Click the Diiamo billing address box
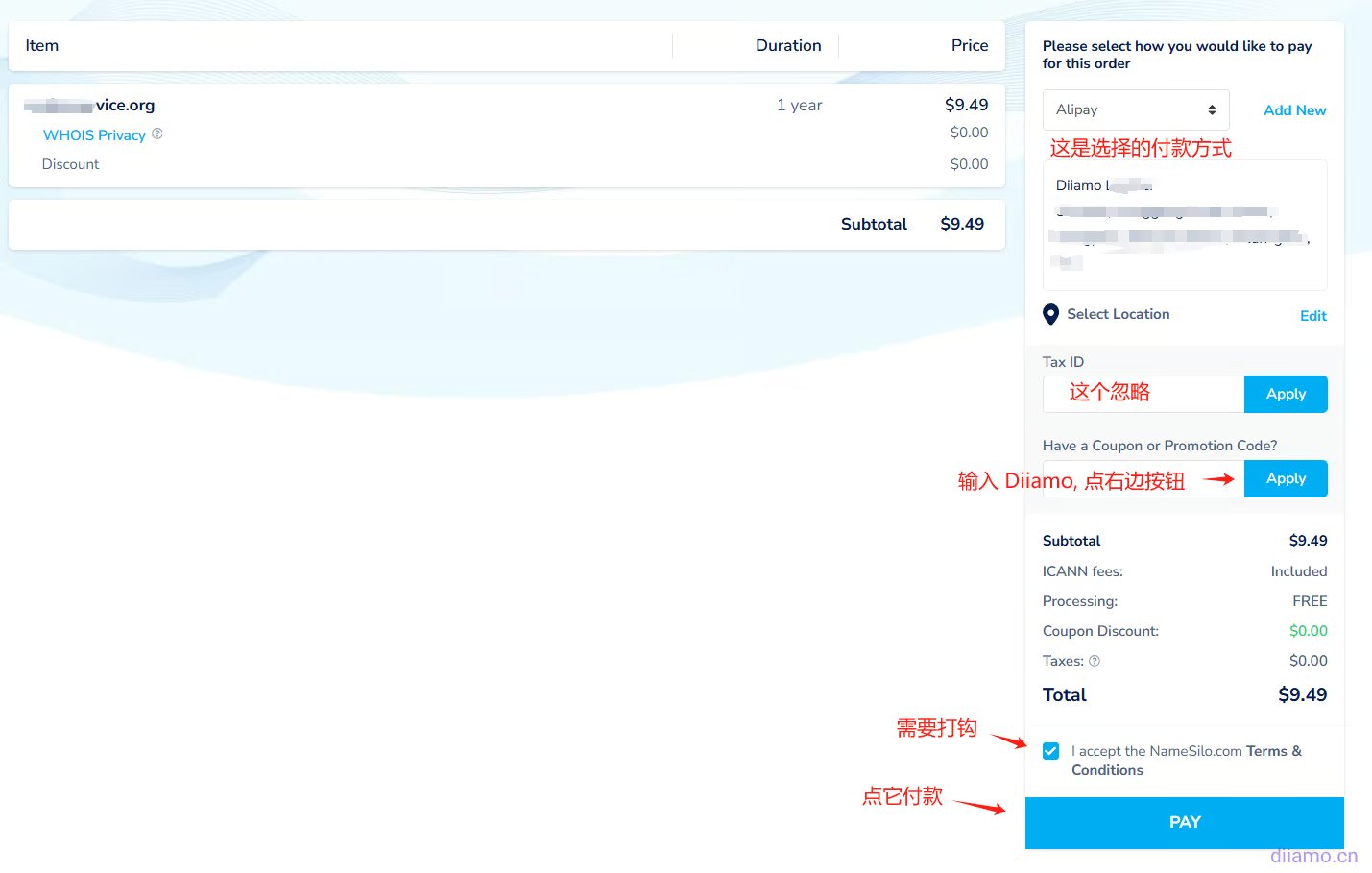 1185,226
